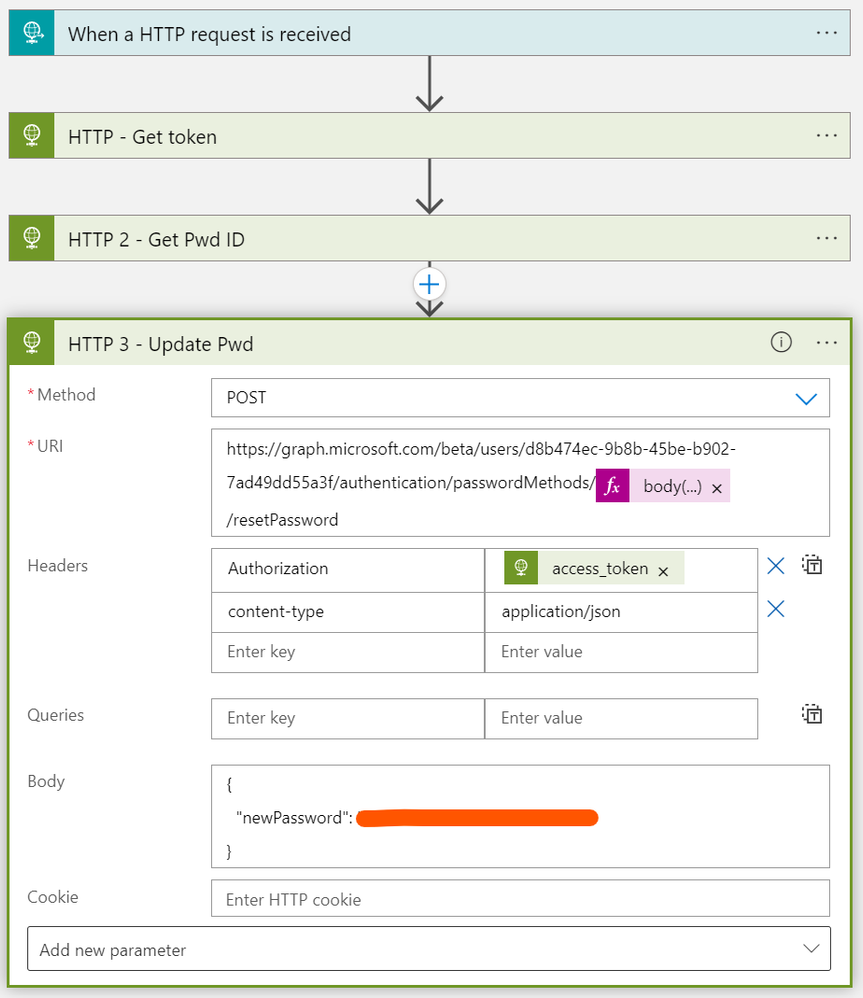Switch Headers to text mode
863x998 pixels.
pos(812,565)
